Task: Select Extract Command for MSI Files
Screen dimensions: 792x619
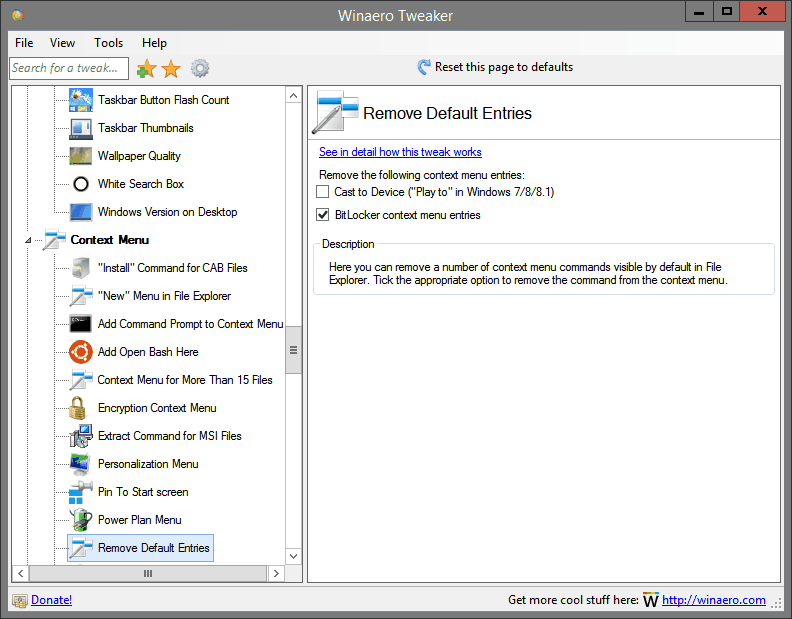Action: coord(170,436)
